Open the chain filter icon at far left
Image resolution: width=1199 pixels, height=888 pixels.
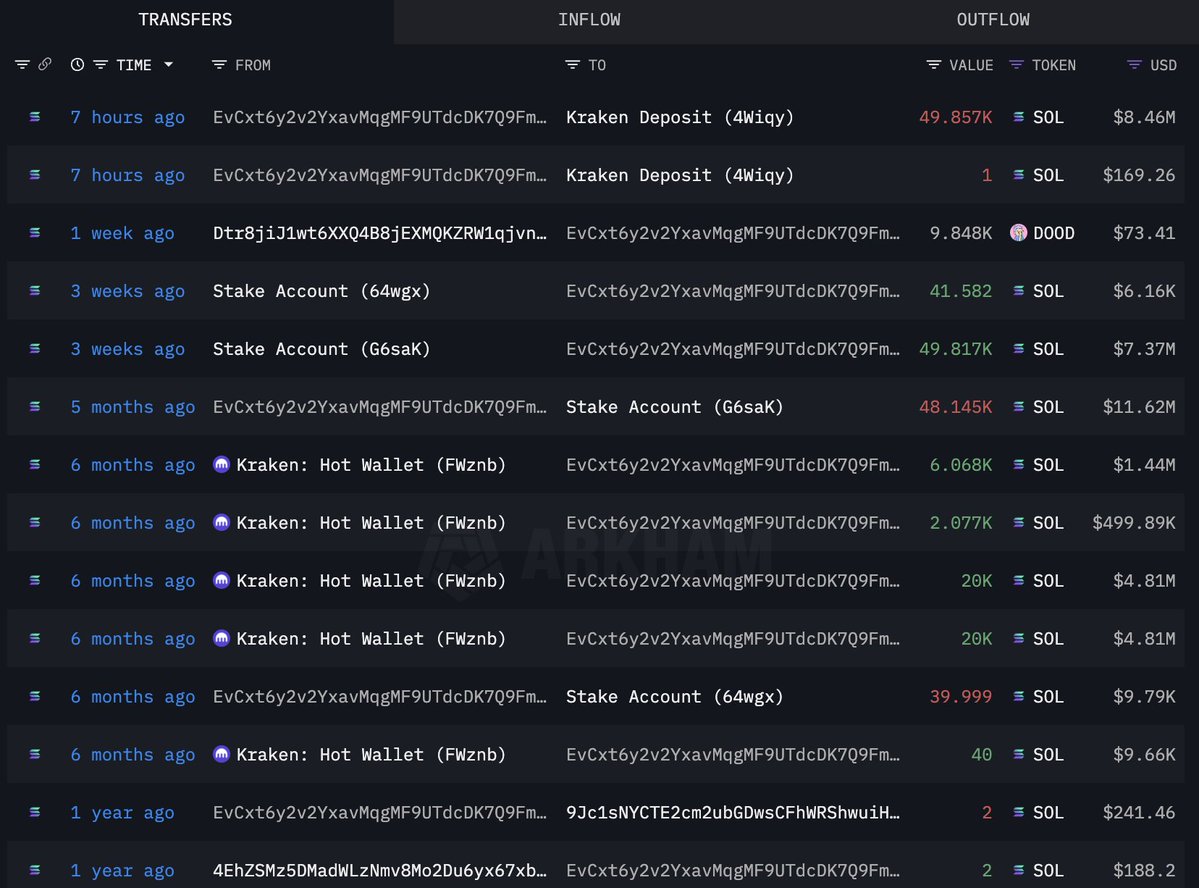[22, 65]
